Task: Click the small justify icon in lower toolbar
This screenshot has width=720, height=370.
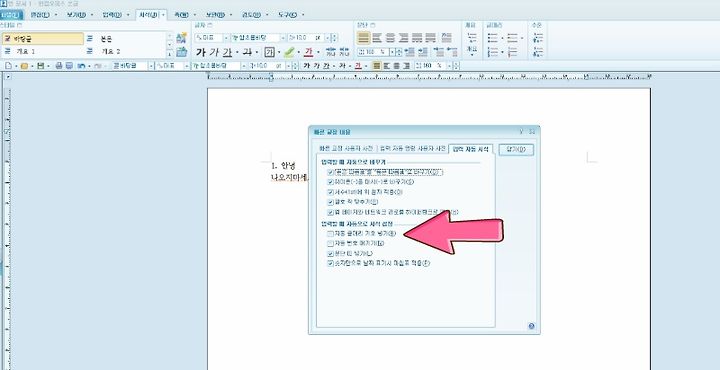Action: tap(377, 66)
